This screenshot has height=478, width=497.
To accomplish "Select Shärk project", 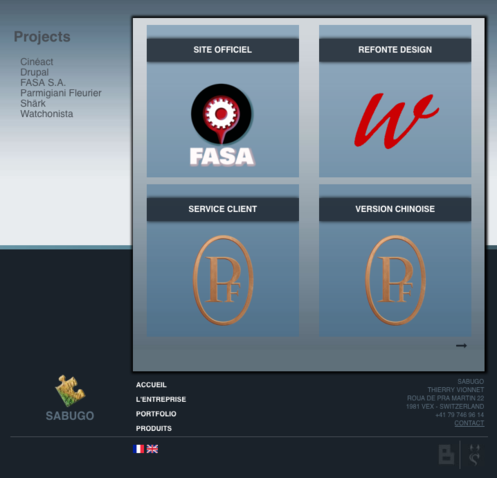I will pyautogui.click(x=33, y=103).
